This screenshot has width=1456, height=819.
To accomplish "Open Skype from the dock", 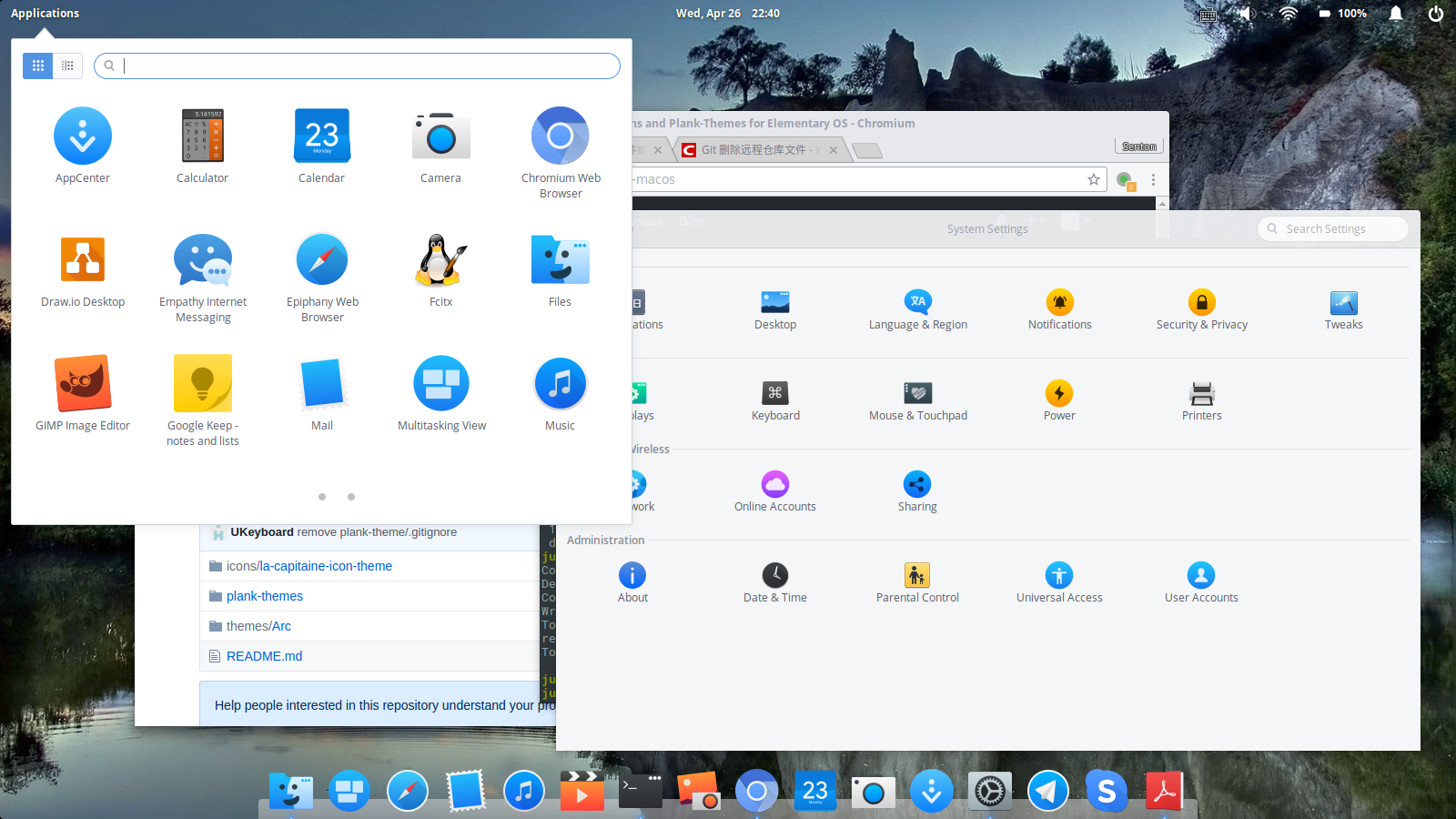I will 1107,791.
